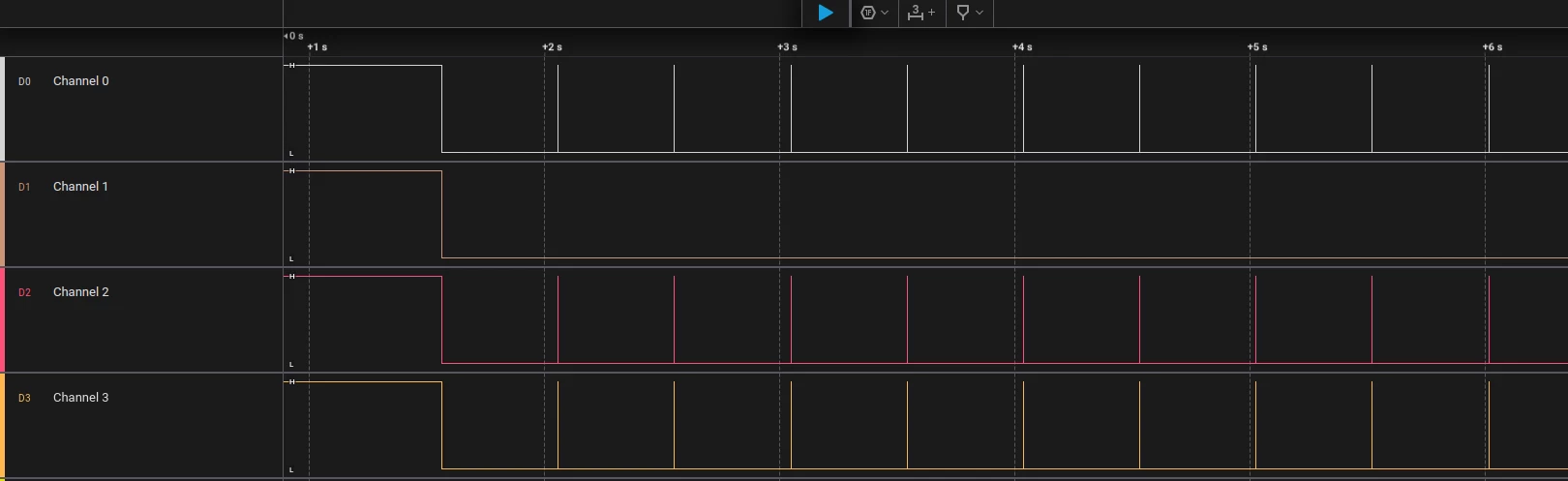Viewport: 1568px width, 481px height.
Task: Select the Channel 3 label
Action: (x=81, y=398)
